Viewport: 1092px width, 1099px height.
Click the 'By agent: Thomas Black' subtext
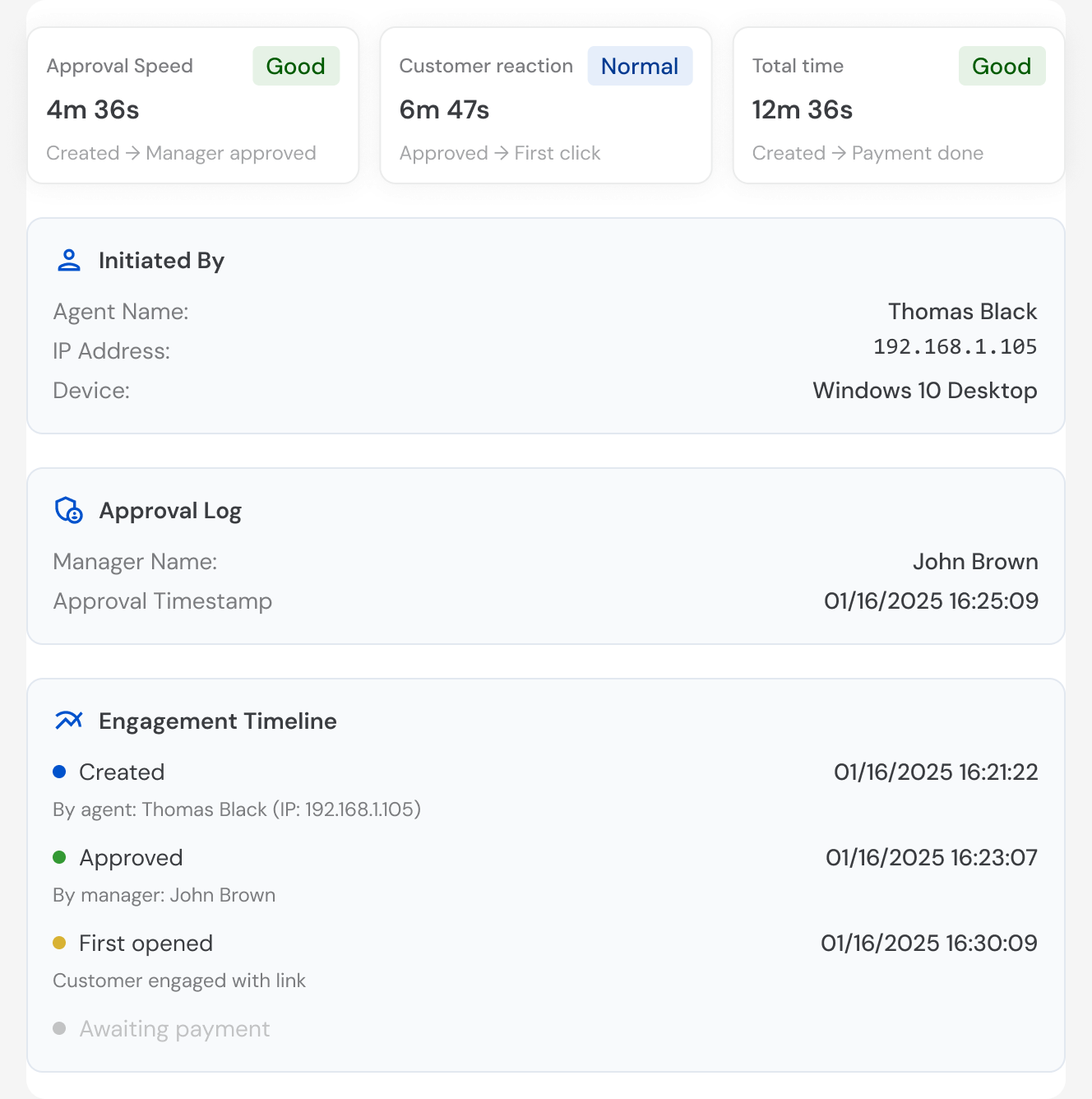click(x=237, y=809)
